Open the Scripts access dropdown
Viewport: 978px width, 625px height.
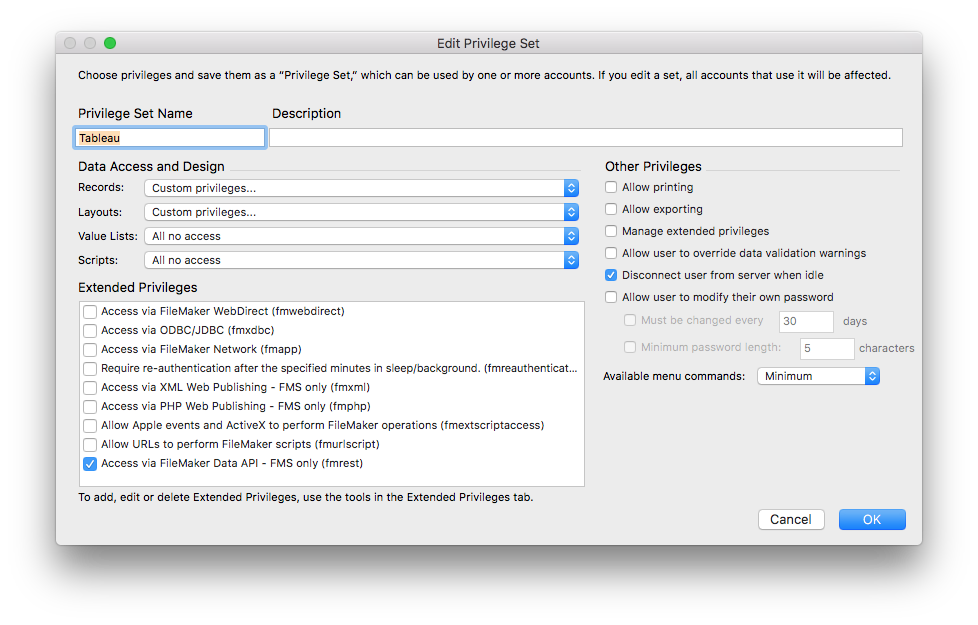coord(361,260)
